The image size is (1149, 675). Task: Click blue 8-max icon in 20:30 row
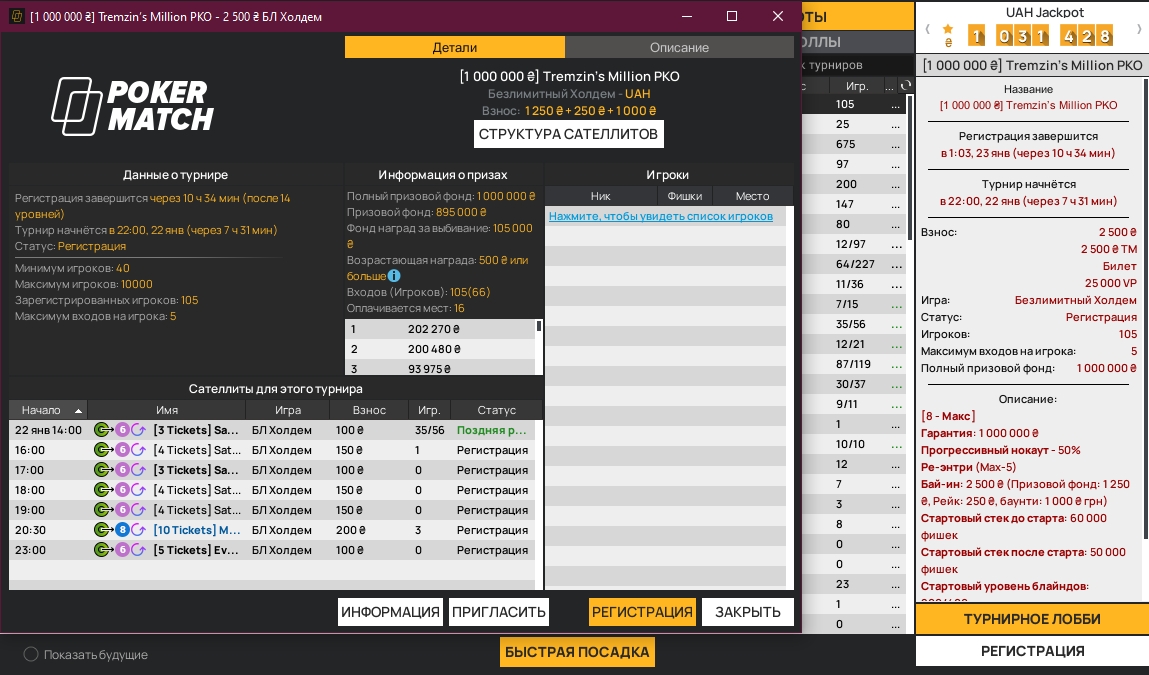click(122, 530)
